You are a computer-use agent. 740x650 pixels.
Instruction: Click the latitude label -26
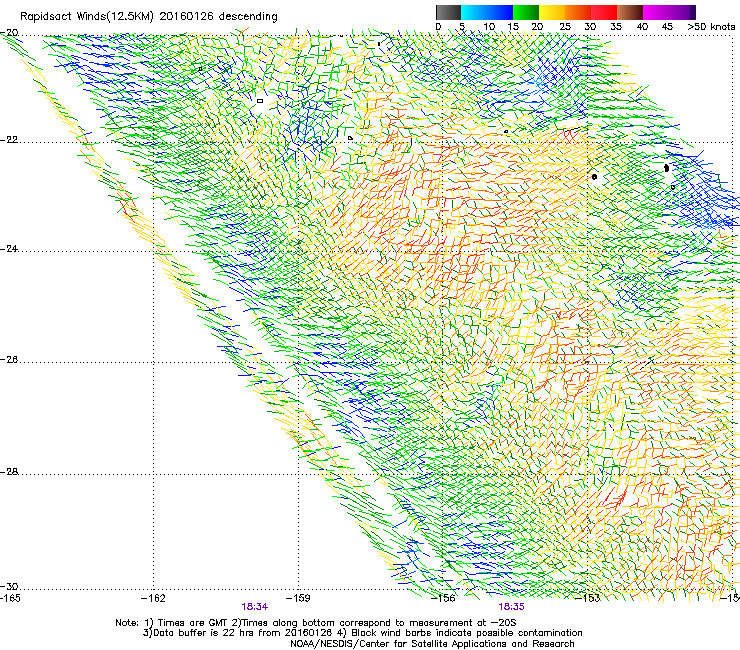9,360
